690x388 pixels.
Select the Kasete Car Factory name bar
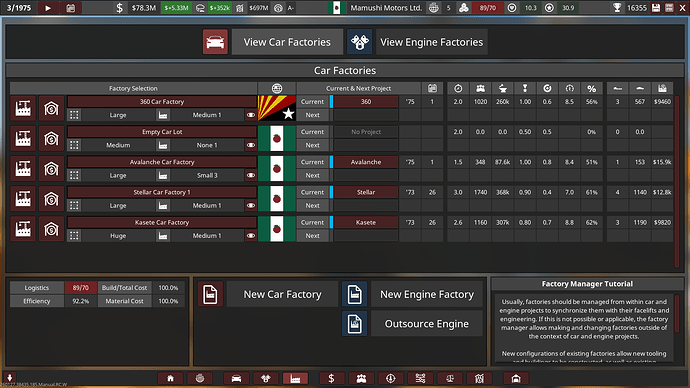[162, 223]
